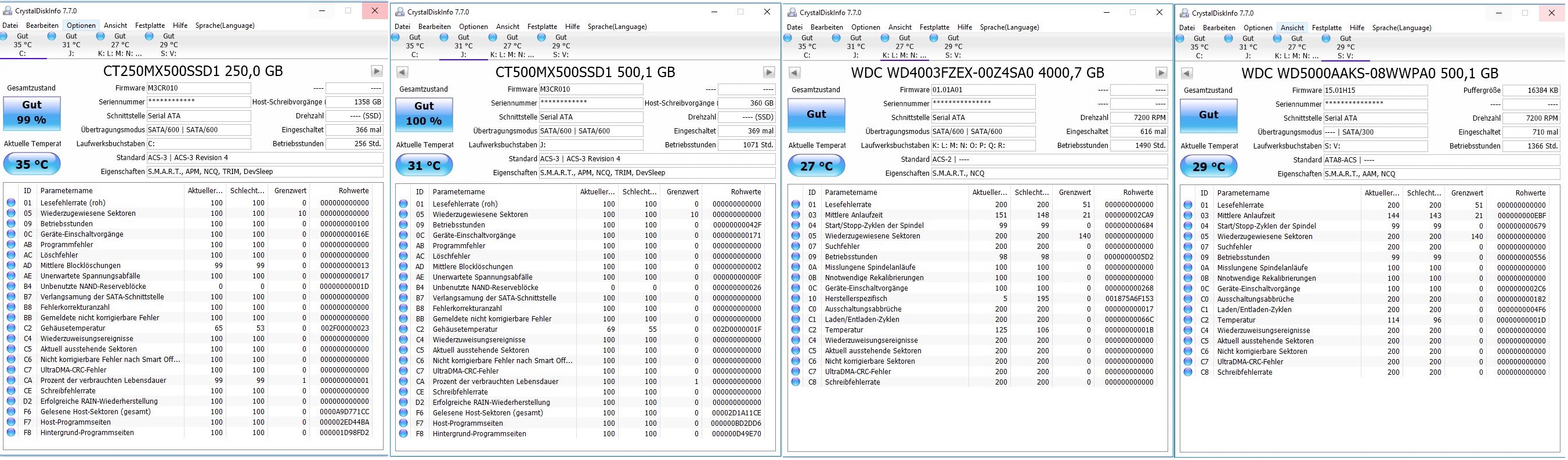Open Optionen menu in first window
1568x460 pixels.
point(81,26)
